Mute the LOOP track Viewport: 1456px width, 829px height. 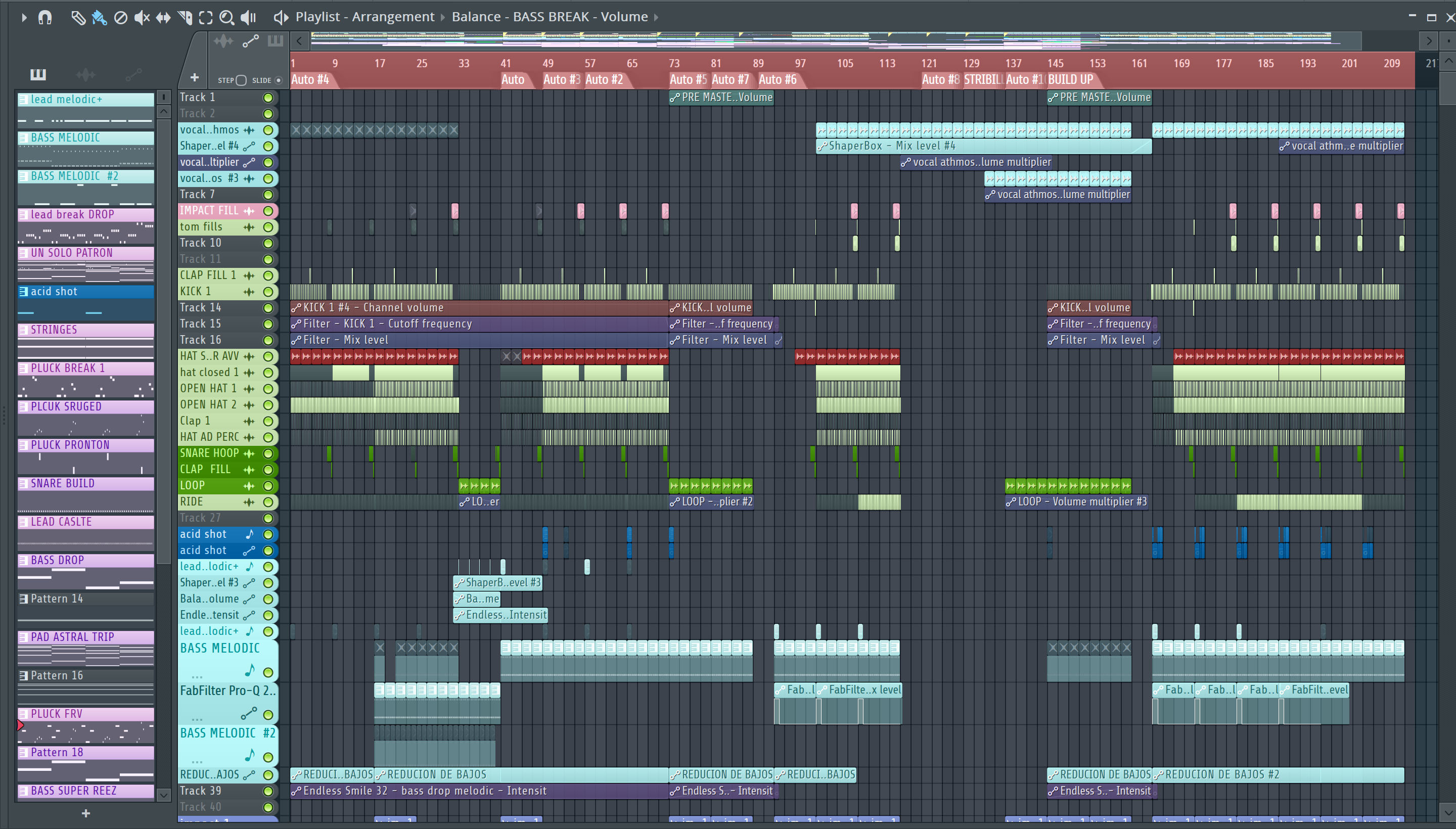267,486
